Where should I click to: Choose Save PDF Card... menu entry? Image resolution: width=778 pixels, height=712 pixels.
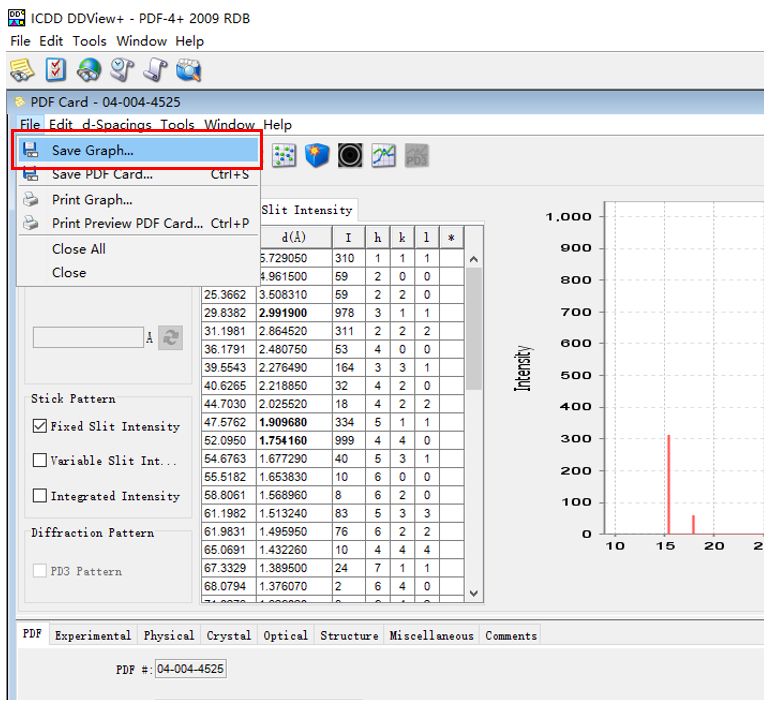[x=137, y=174]
